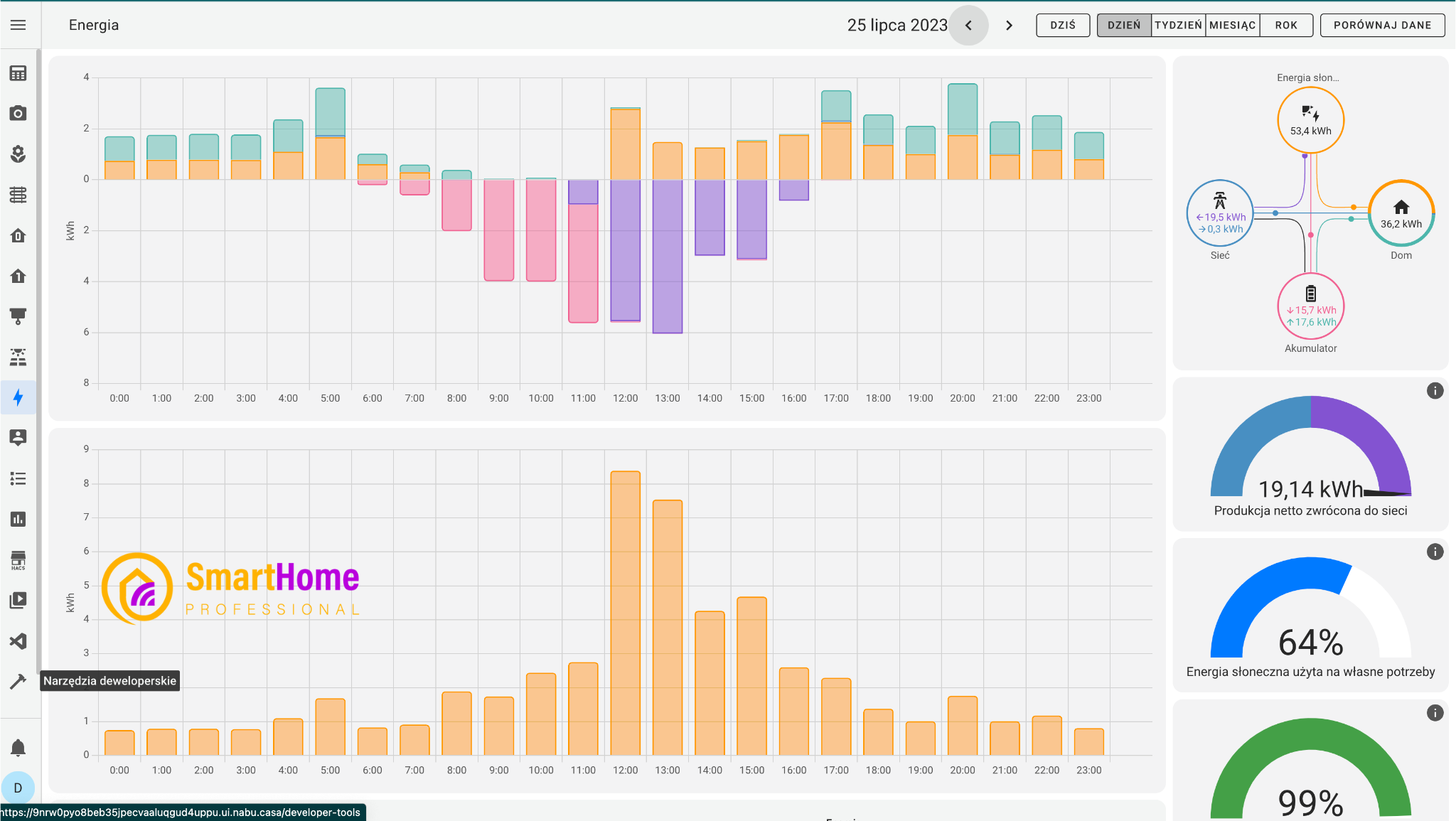Click the PORÓWNAJ DANE button
Image resolution: width=1456 pixels, height=821 pixels.
pos(1382,26)
